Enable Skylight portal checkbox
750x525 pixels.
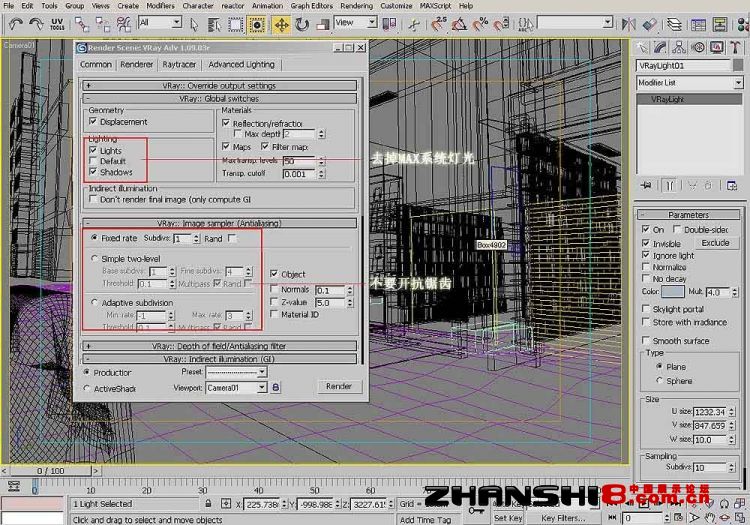click(646, 309)
